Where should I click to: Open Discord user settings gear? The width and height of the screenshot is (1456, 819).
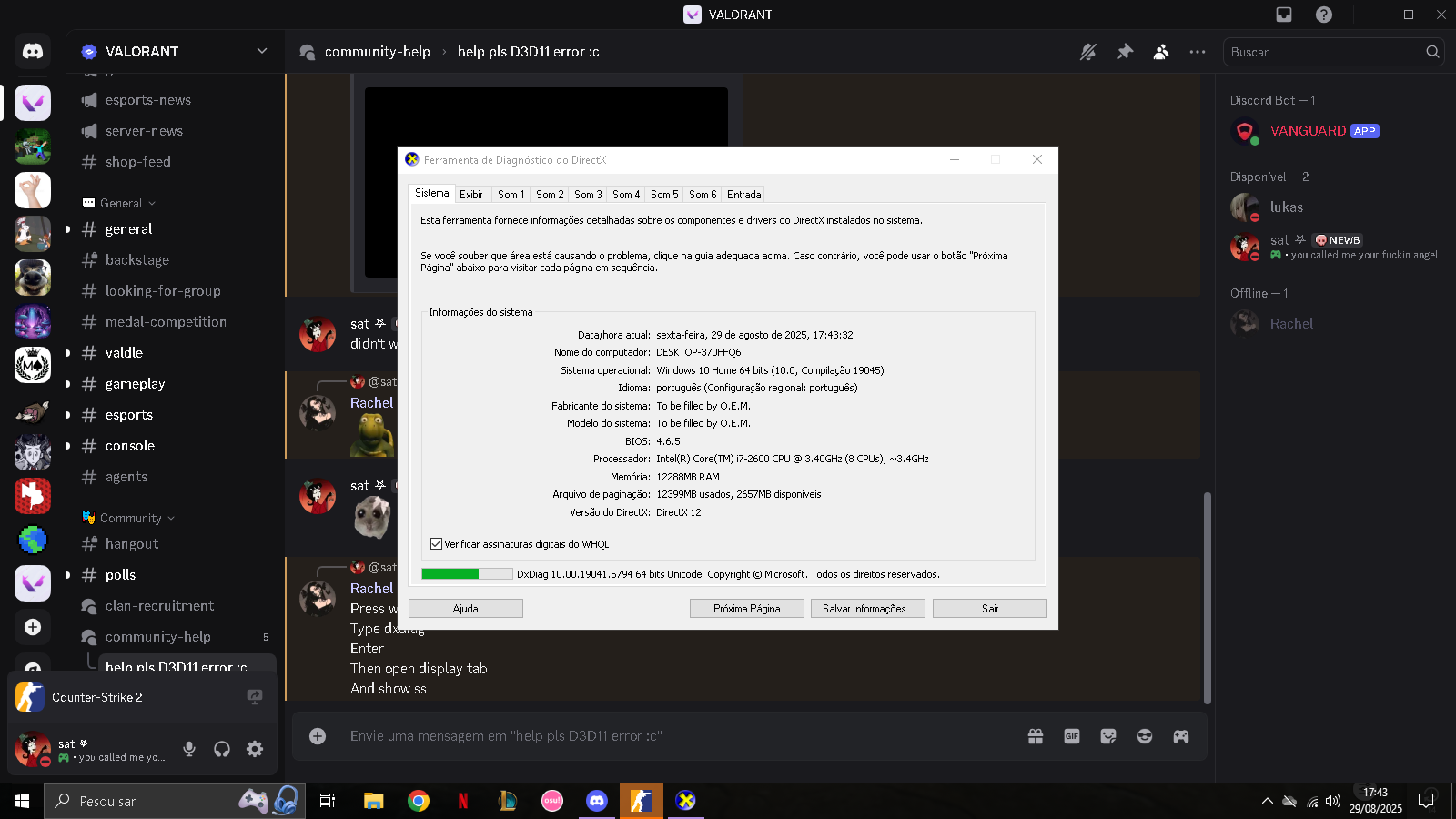255,749
